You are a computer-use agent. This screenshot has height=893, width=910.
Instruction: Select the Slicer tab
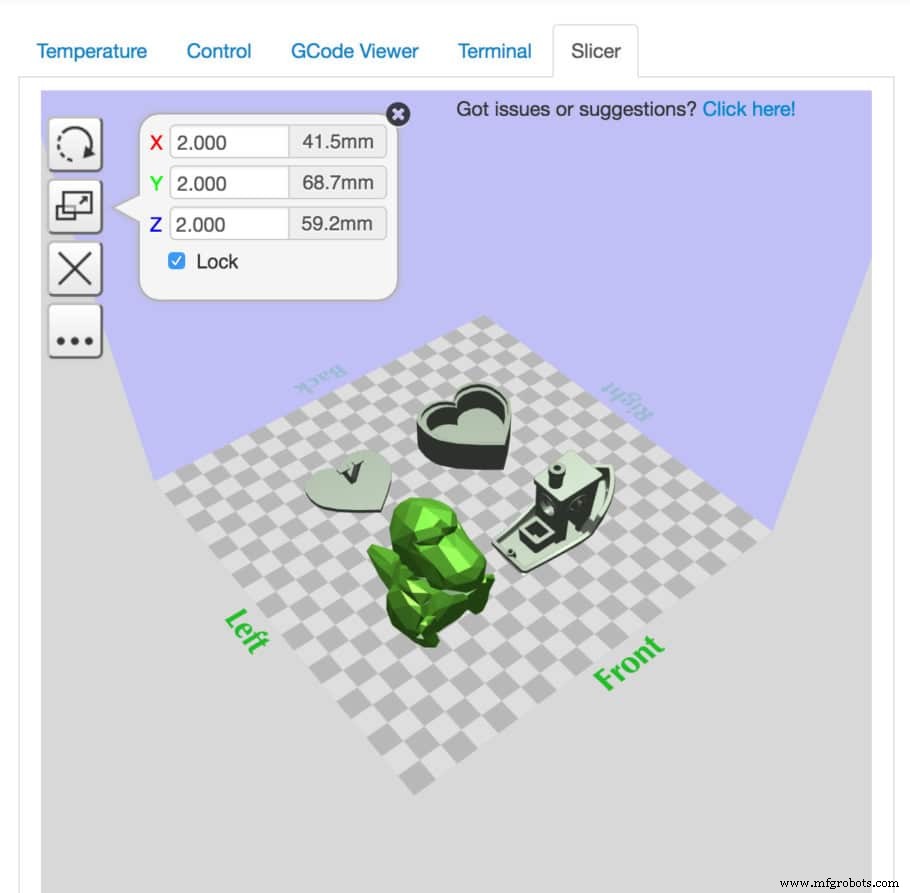595,51
